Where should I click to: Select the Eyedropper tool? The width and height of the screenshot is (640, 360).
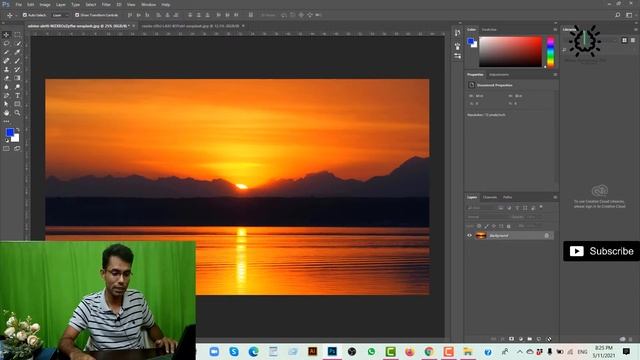pyautogui.click(x=17, y=52)
